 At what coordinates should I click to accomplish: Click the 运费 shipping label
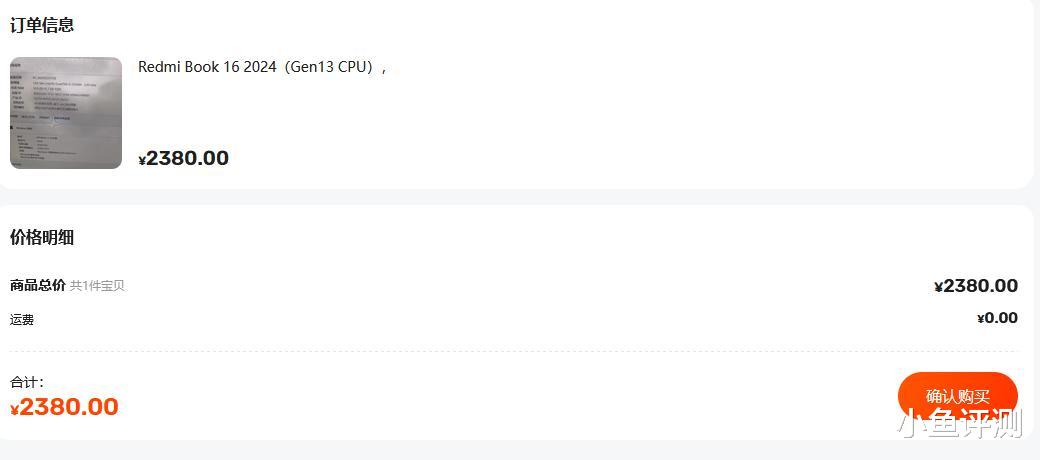click(22, 320)
